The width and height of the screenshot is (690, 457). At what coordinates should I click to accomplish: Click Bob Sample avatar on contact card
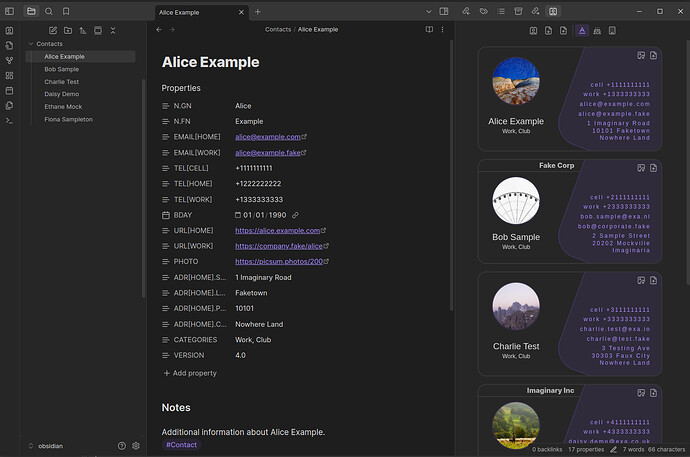(516, 201)
